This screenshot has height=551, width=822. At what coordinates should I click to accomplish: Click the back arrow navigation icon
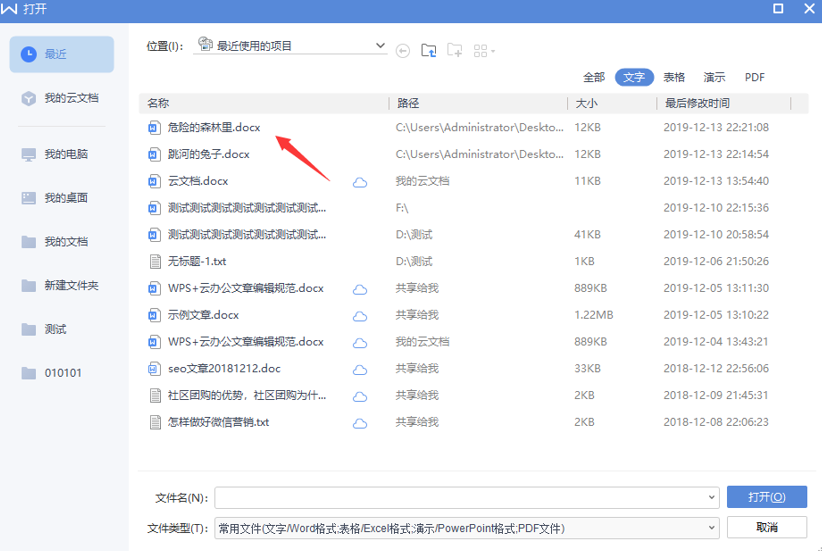(403, 51)
